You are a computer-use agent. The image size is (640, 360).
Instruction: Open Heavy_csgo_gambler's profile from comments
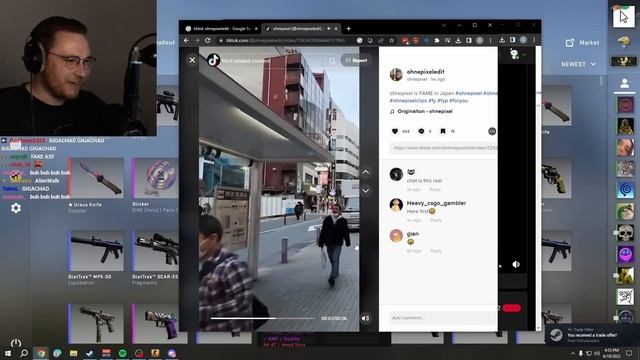(436, 203)
